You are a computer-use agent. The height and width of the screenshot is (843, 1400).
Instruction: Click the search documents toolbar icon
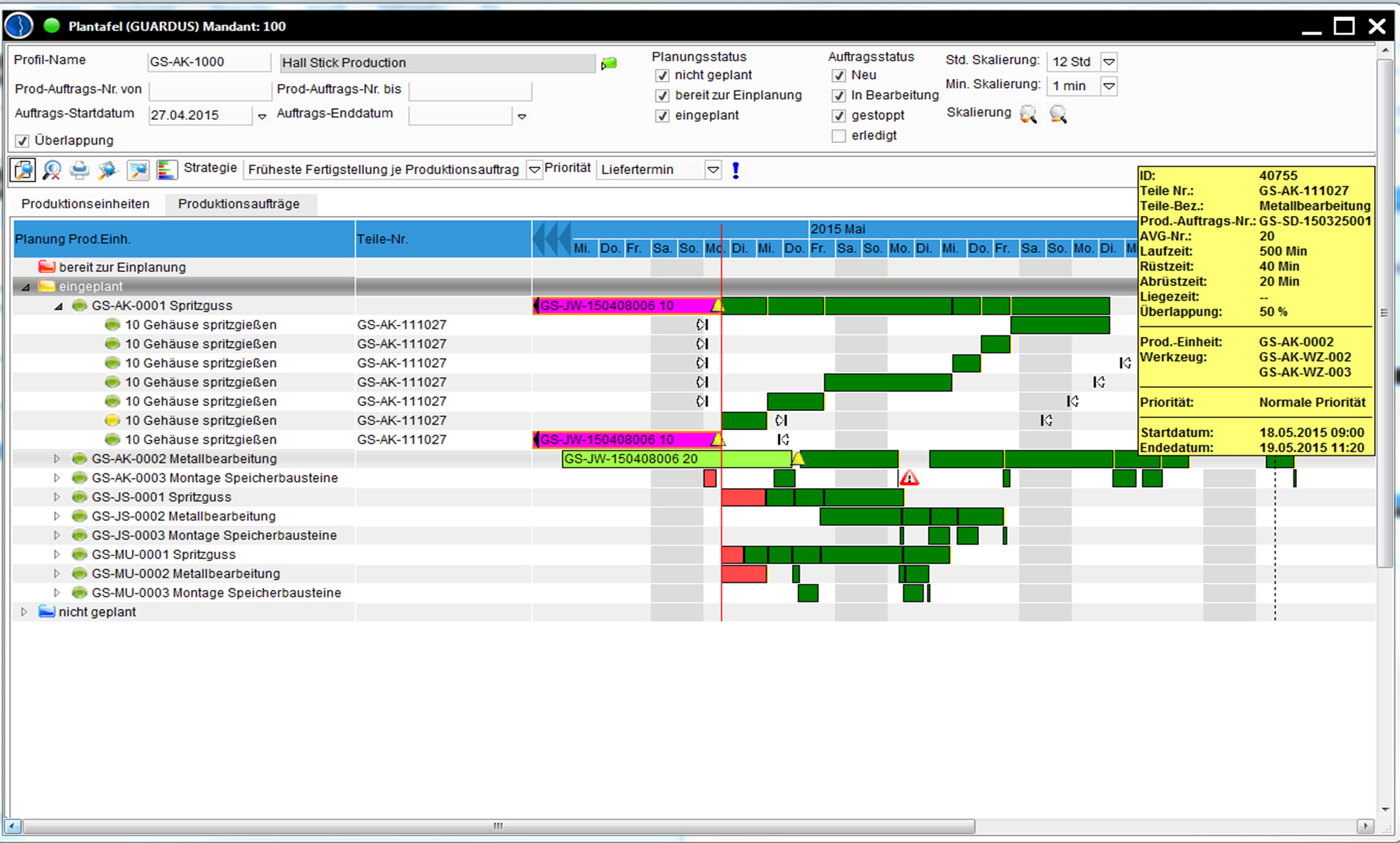pos(22,170)
